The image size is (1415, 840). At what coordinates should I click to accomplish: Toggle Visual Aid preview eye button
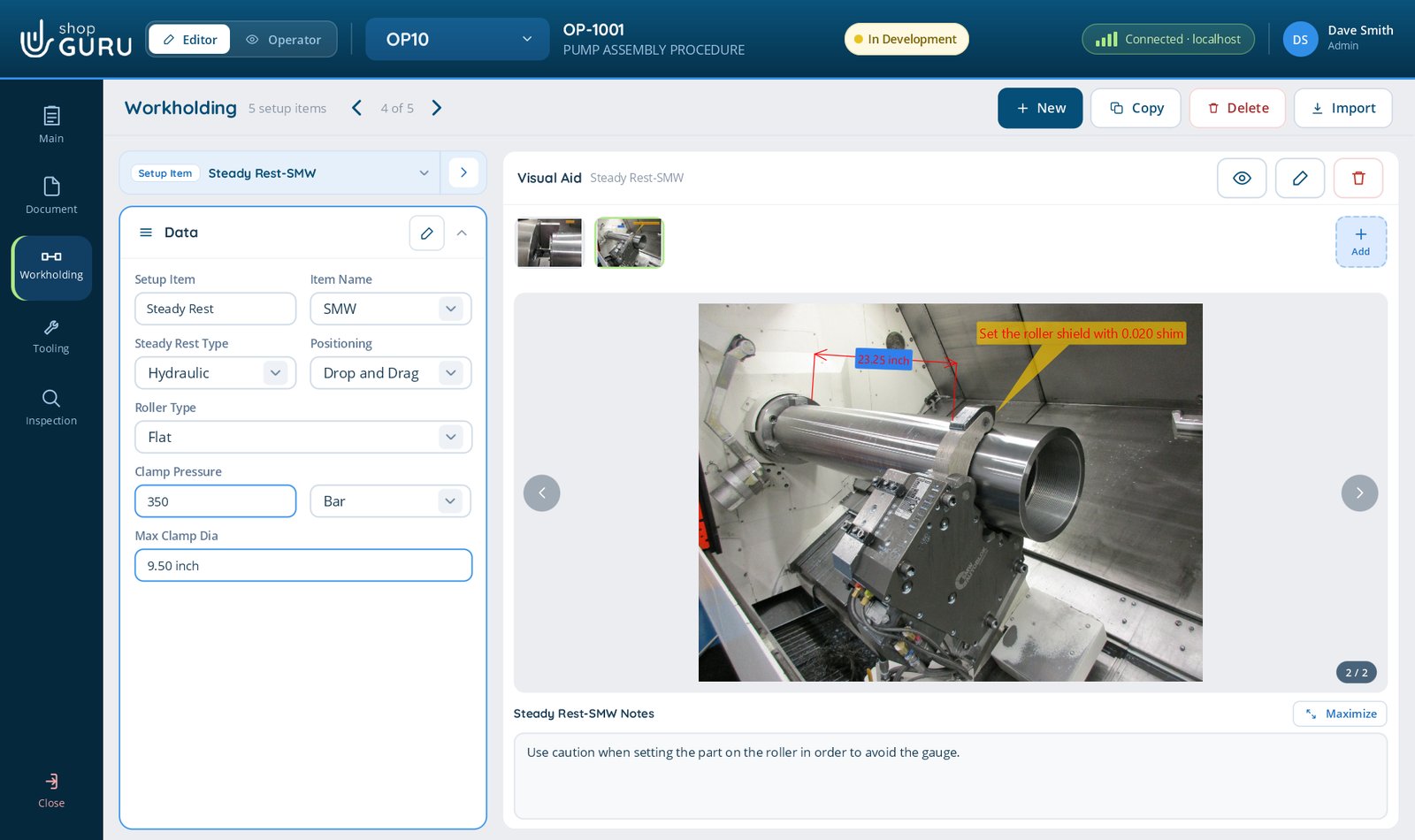(1242, 179)
